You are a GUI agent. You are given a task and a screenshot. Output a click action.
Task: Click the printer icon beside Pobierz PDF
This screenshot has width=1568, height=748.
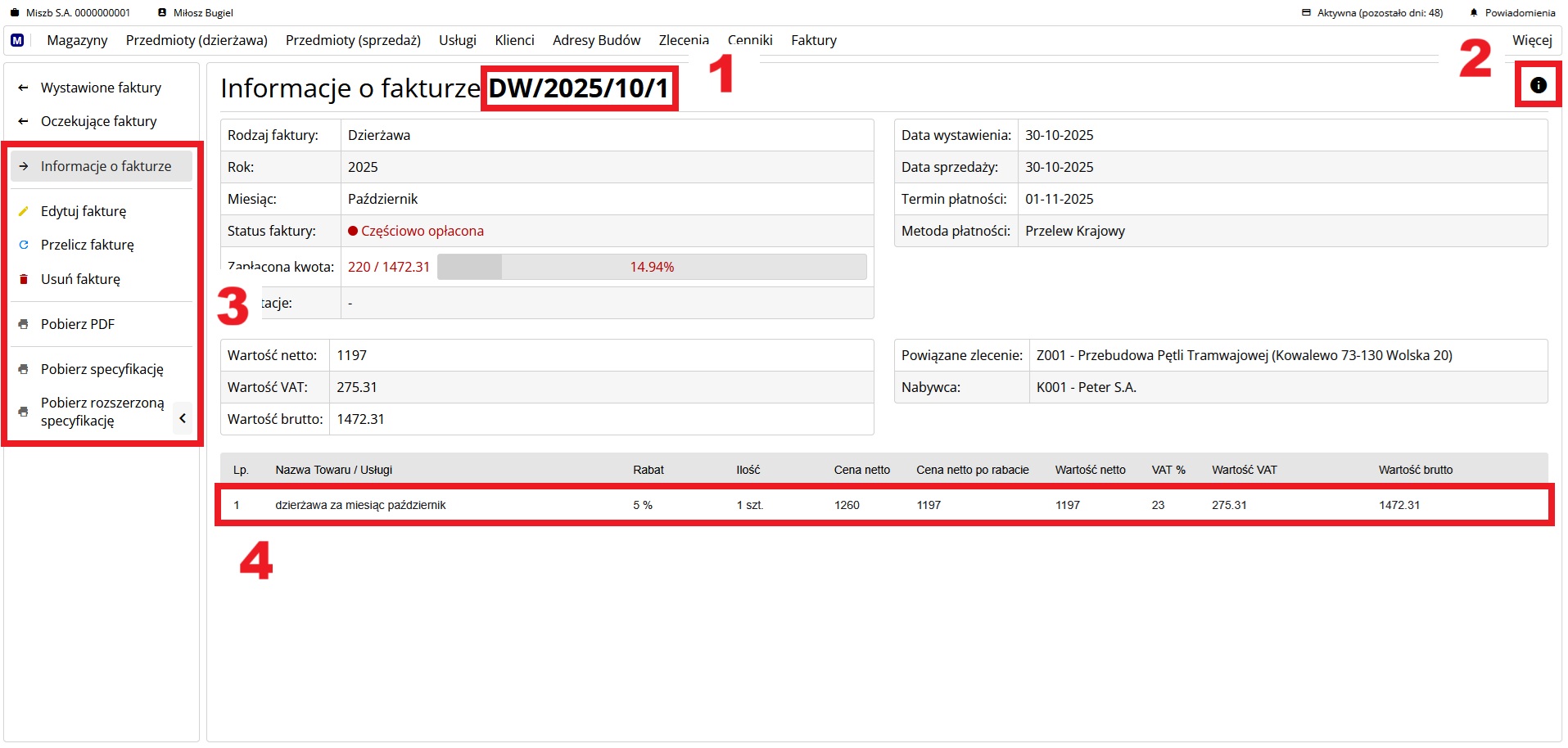(24, 324)
